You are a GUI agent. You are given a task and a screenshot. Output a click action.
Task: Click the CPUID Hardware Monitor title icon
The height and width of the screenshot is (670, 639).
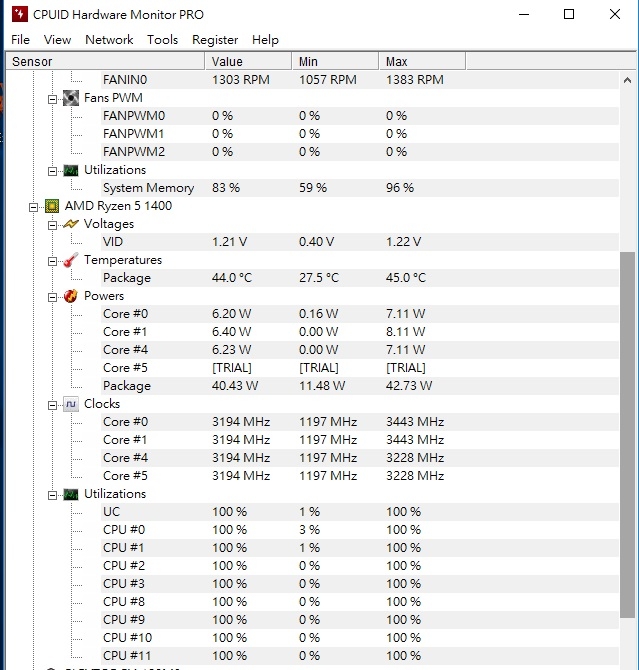click(20, 15)
